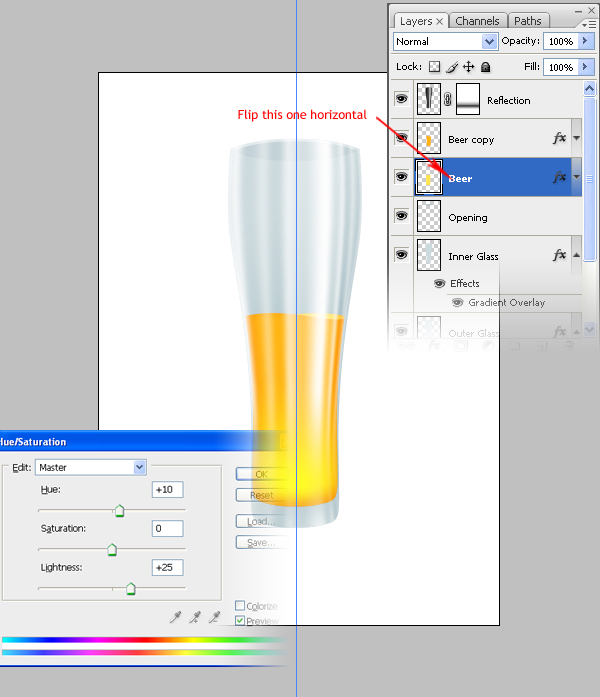
Task: Click the lock image pixels brush icon
Action: [x=451, y=67]
